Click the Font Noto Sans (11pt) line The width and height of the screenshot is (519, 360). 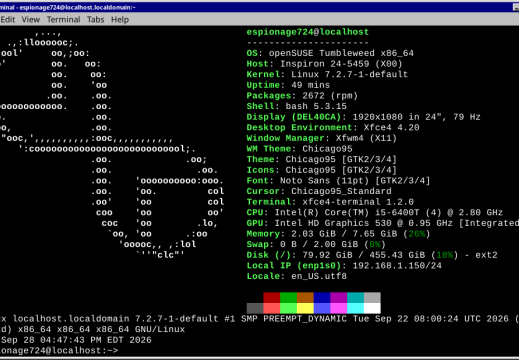[x=338, y=181]
